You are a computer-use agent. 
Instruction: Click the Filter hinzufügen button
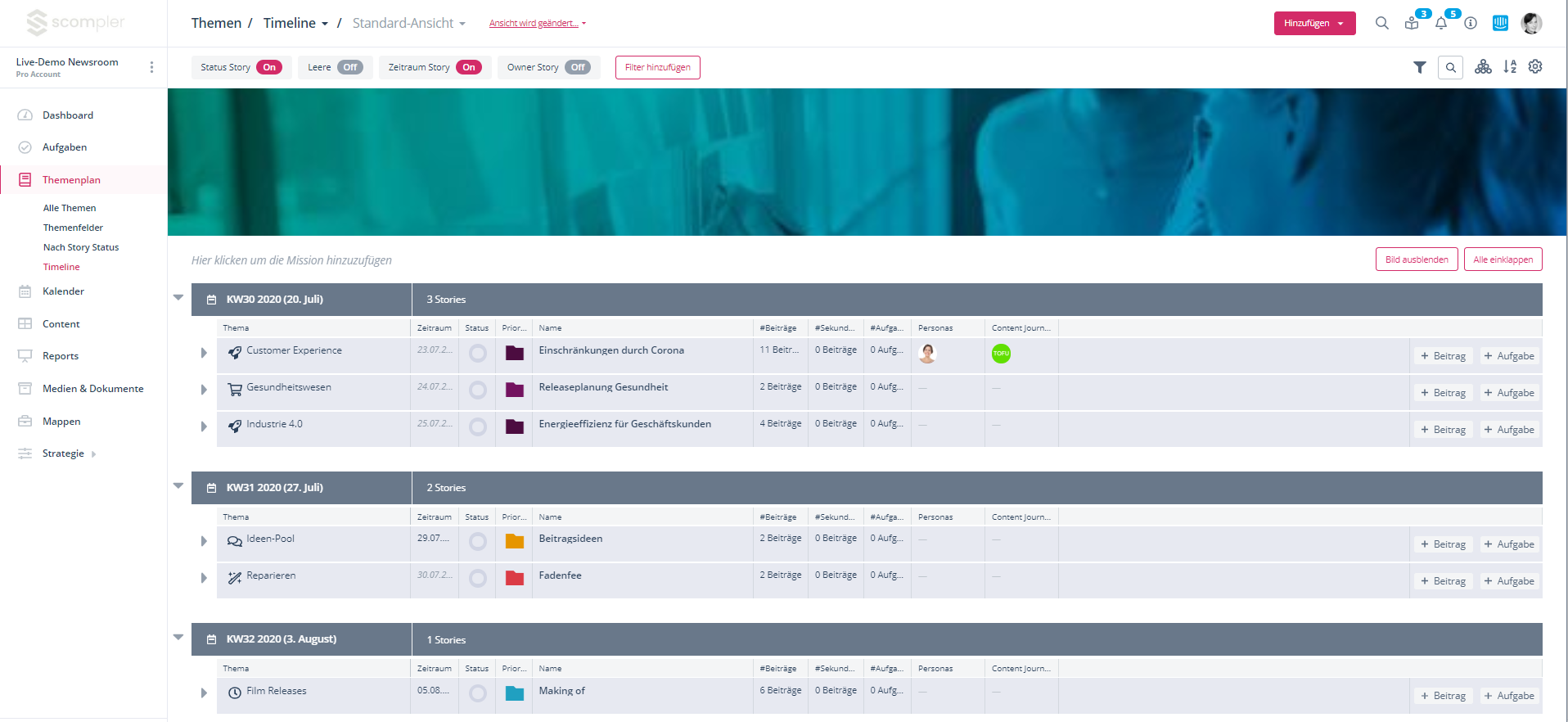coord(657,67)
